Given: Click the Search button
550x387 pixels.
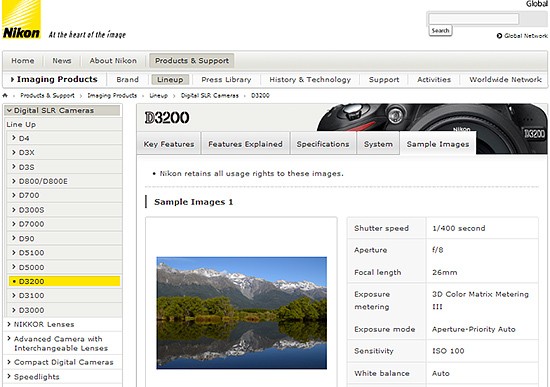Looking at the screenshot, I should [440, 31].
